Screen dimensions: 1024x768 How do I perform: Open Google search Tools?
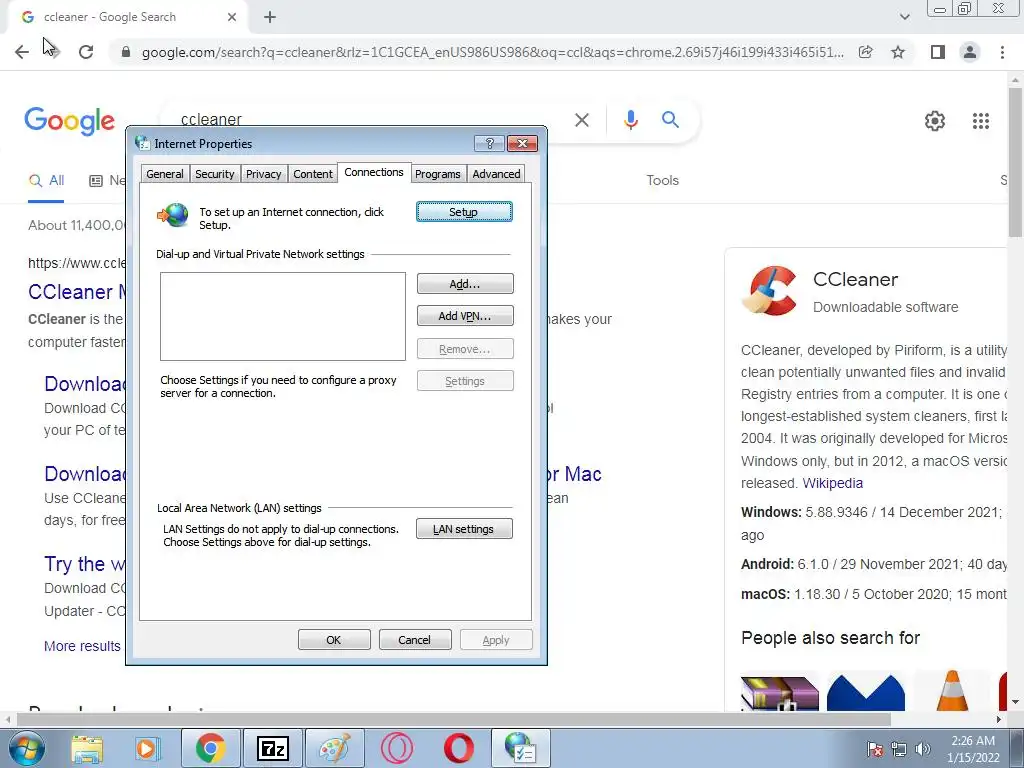click(x=662, y=180)
